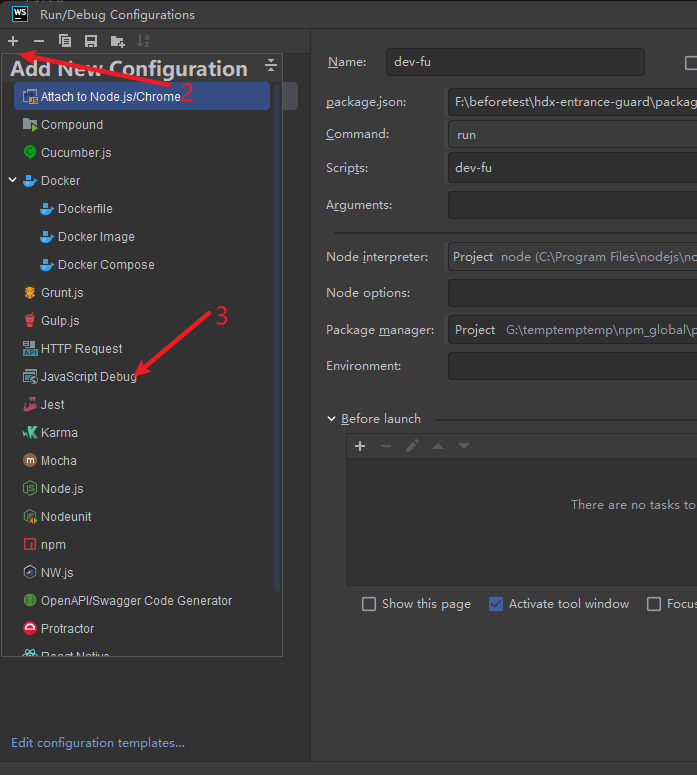This screenshot has height=775, width=697.
Task: Add a Before launch task with plus
Action: [360, 446]
